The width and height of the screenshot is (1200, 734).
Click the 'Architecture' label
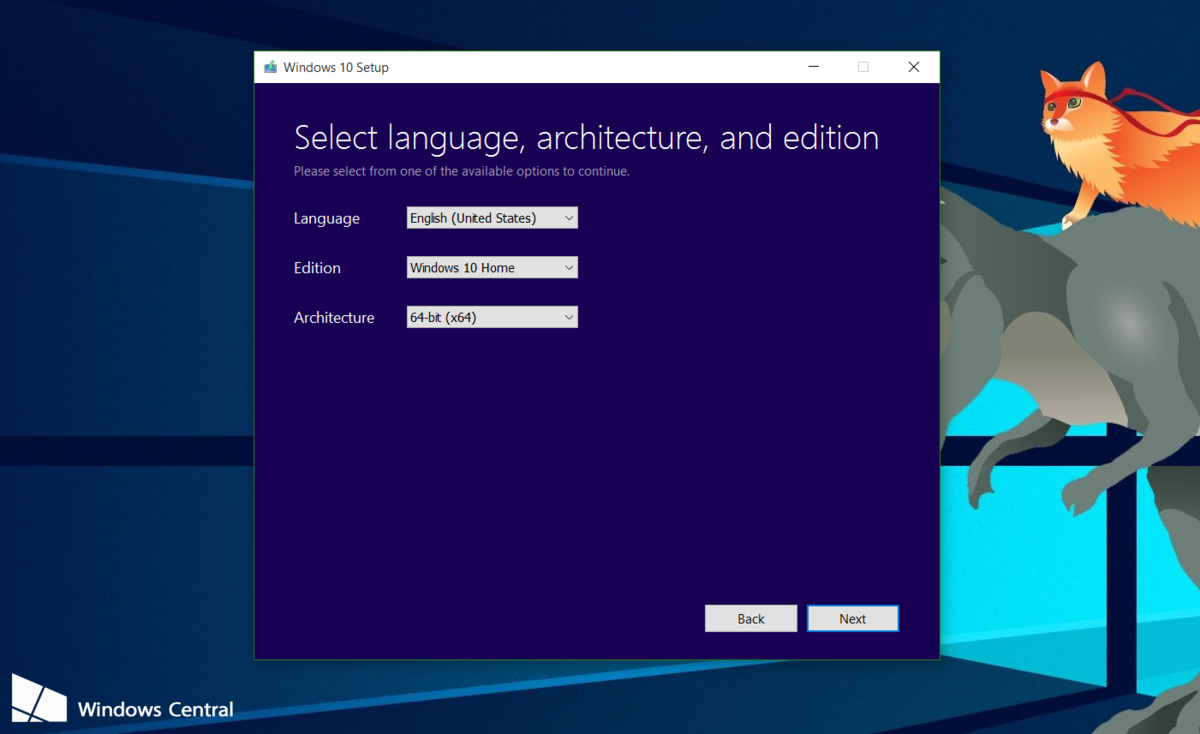click(x=334, y=318)
